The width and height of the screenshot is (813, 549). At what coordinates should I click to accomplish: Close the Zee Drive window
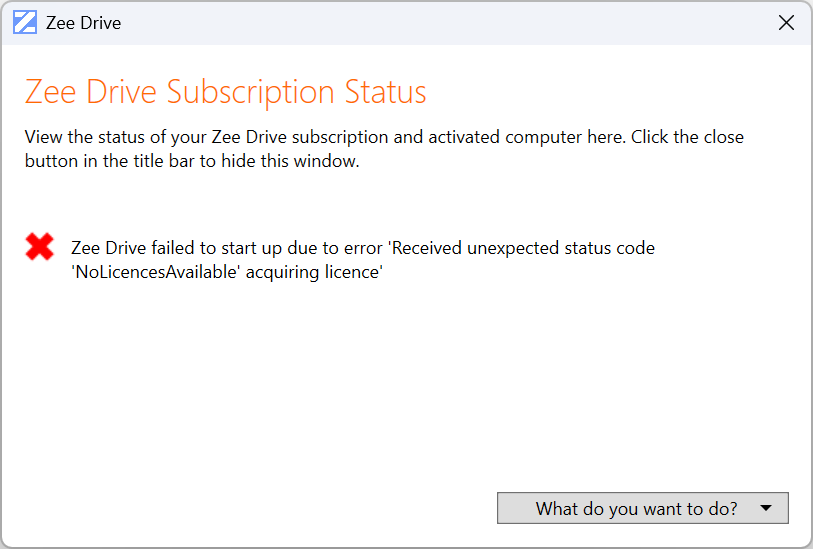786,22
